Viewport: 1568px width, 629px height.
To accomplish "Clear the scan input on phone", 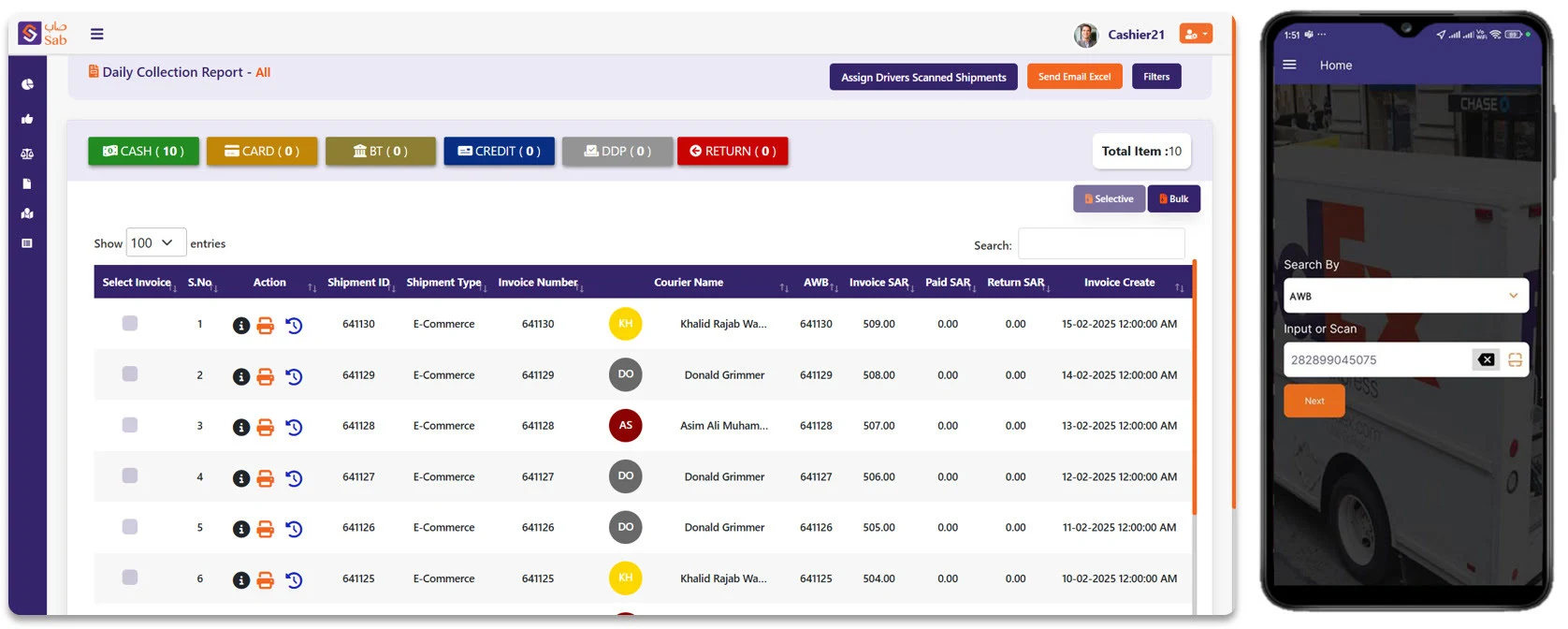I will (1486, 359).
